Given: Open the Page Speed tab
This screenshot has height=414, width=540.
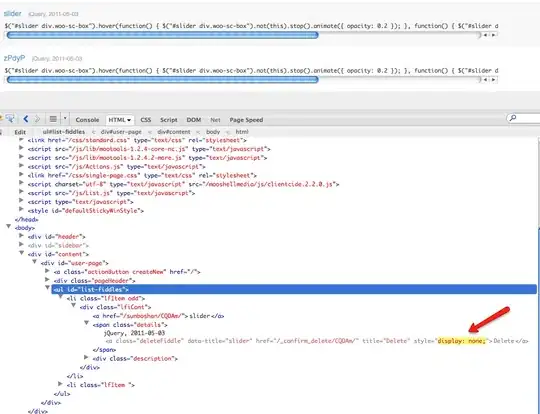Looking at the screenshot, I should click(x=246, y=120).
